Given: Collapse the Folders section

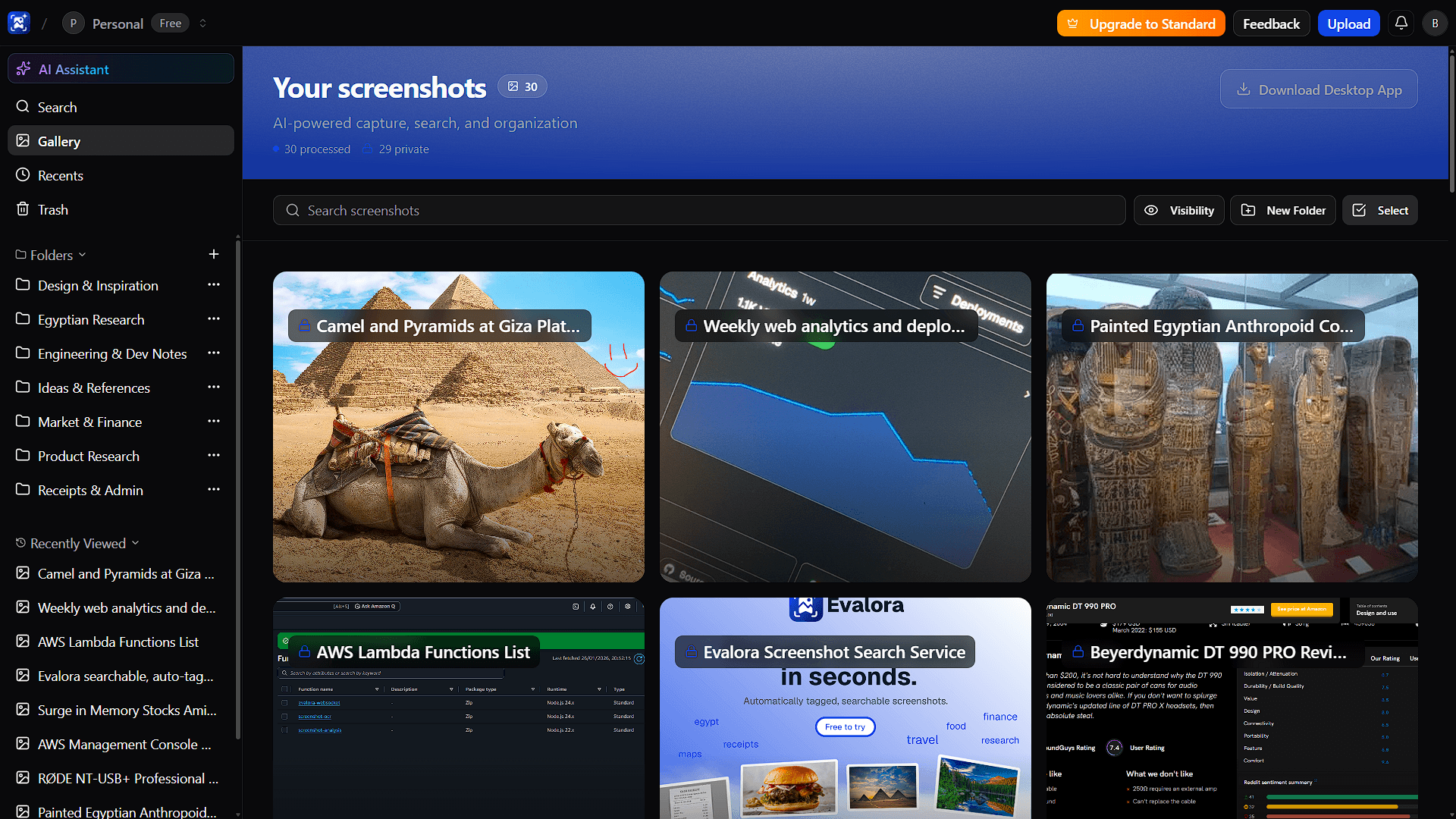Looking at the screenshot, I should (82, 255).
